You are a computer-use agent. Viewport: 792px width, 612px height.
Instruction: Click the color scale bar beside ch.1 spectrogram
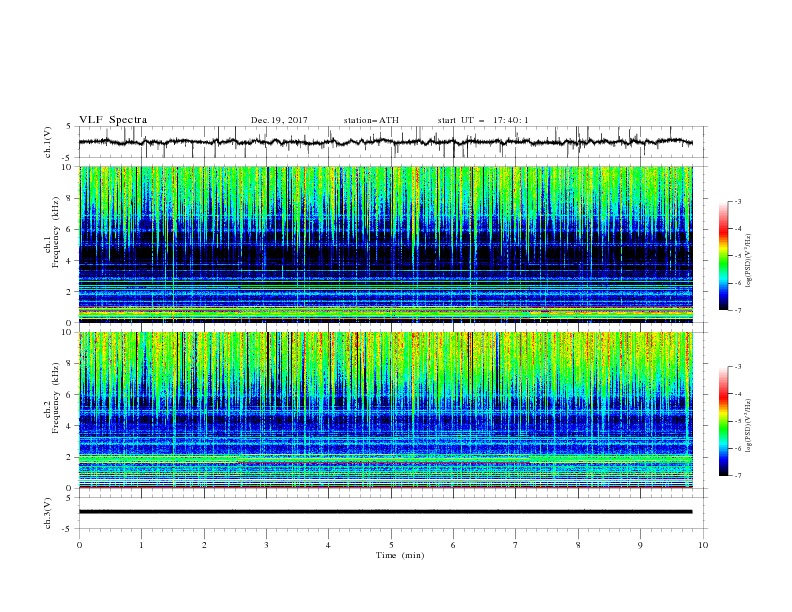(723, 256)
